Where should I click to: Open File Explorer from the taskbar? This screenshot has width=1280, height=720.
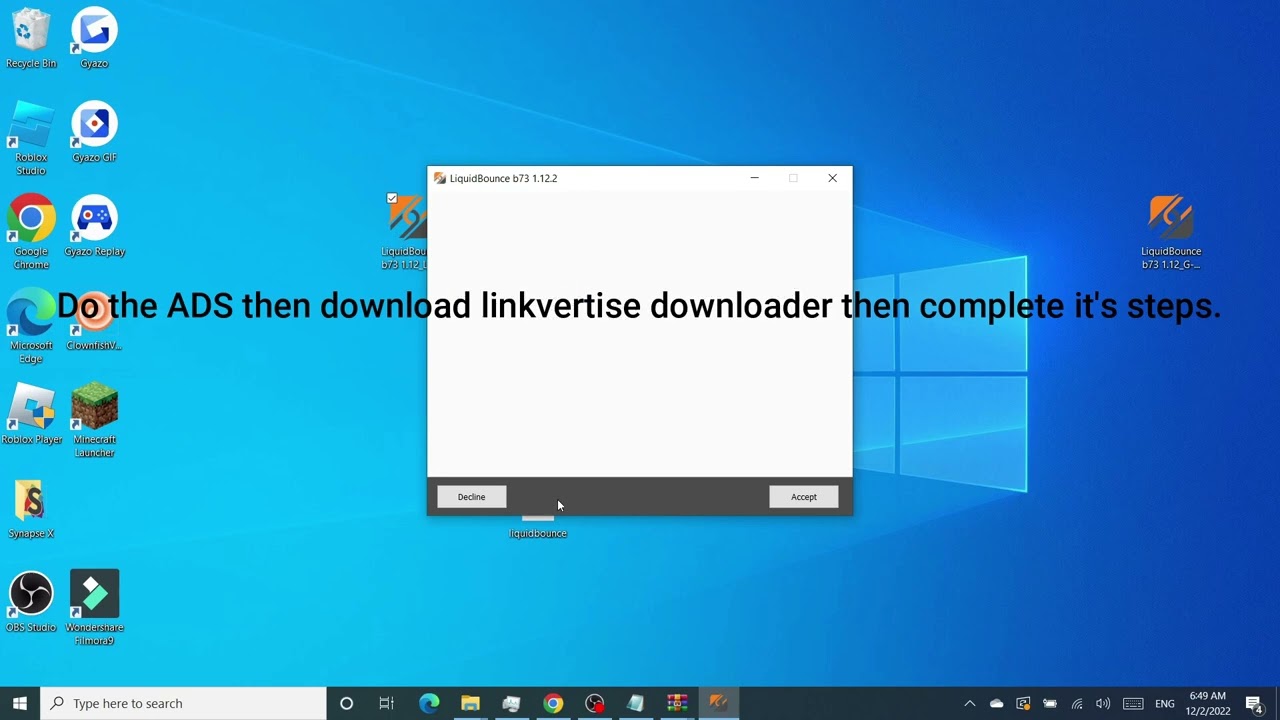click(470, 703)
